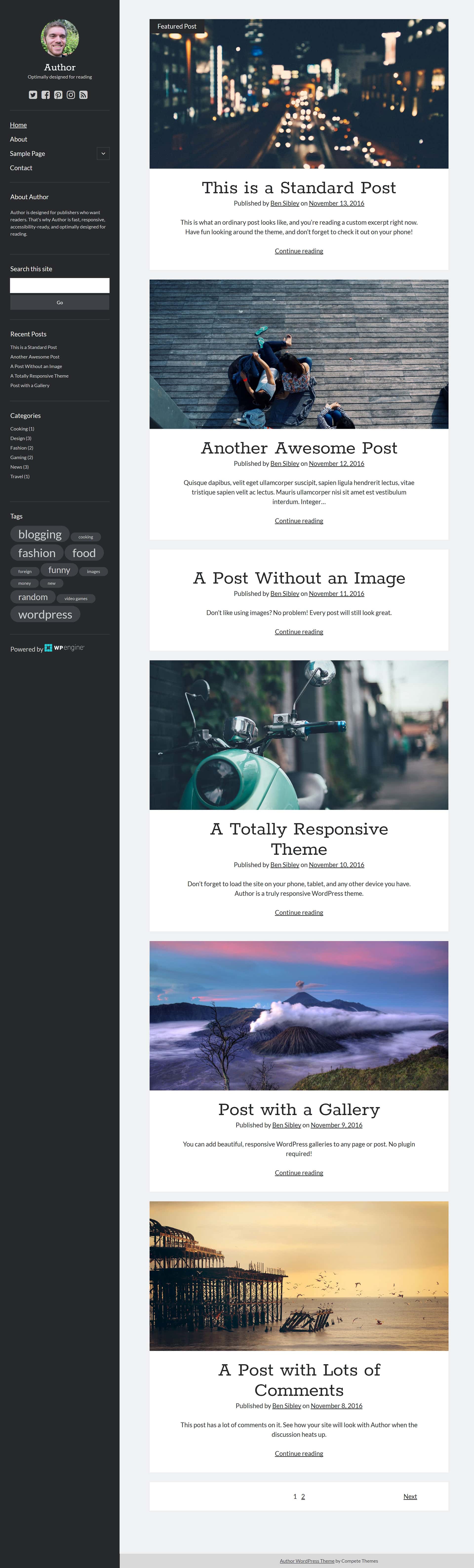Image resolution: width=474 pixels, height=1568 pixels.
Task: Open Another Awesome Post title
Action: [298, 448]
